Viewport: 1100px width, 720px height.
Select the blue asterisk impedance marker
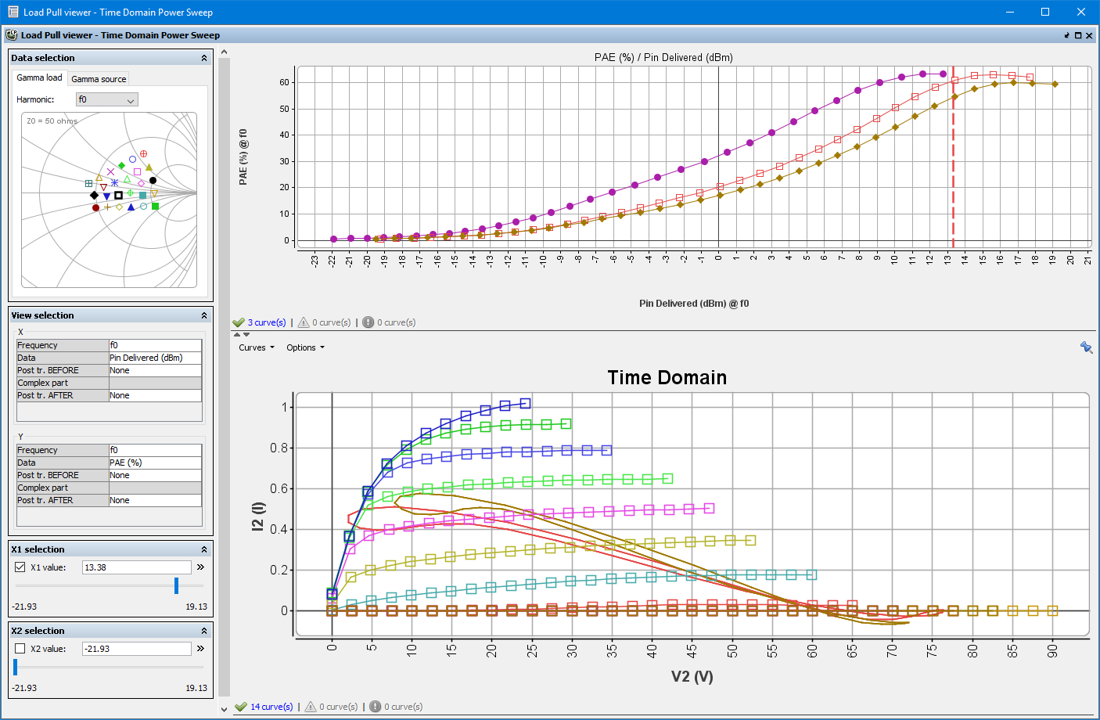click(114, 182)
